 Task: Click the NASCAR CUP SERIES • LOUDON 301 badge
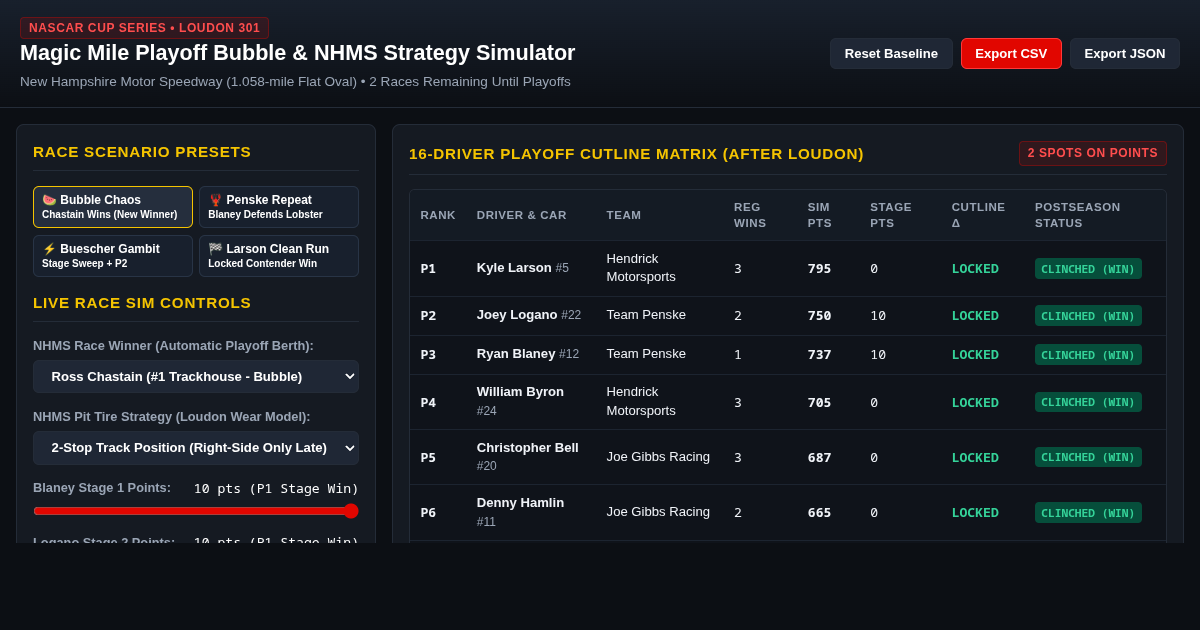144,28
